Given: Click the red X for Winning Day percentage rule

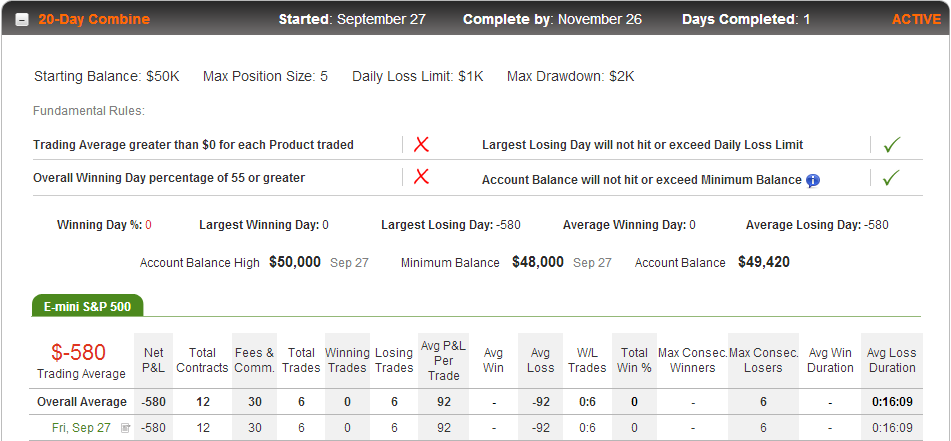Looking at the screenshot, I should click(422, 177).
